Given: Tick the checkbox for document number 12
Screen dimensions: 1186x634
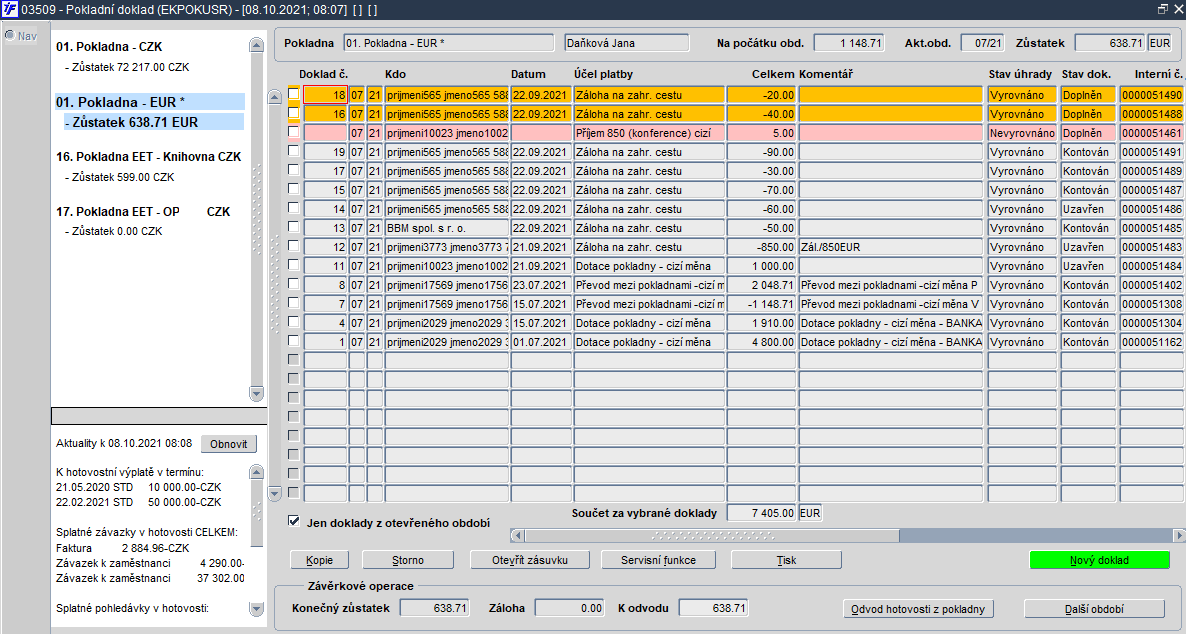Looking at the screenshot, I should (x=293, y=246).
